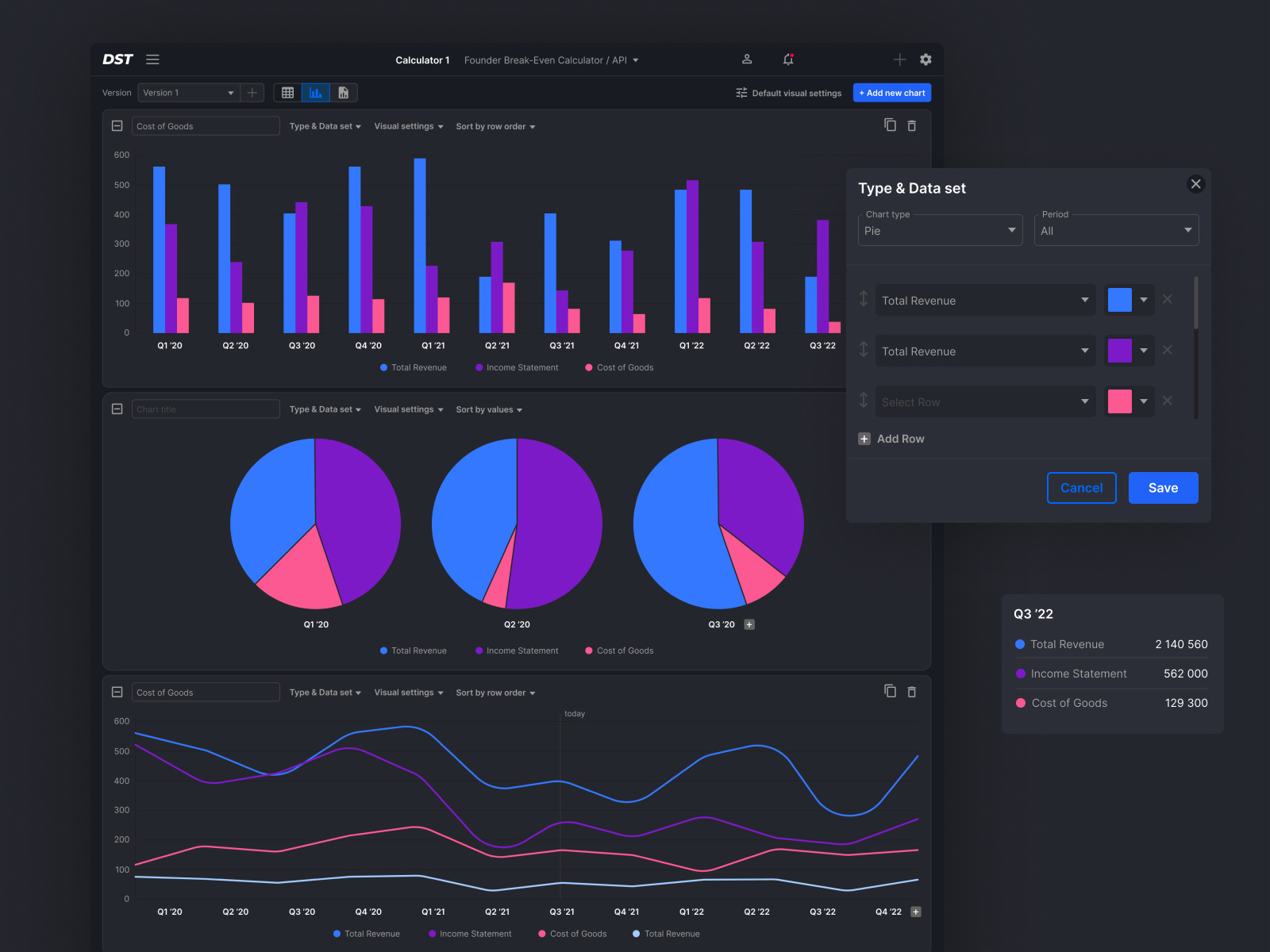
Task: Open the Type & Data set menu
Action: [x=325, y=126]
